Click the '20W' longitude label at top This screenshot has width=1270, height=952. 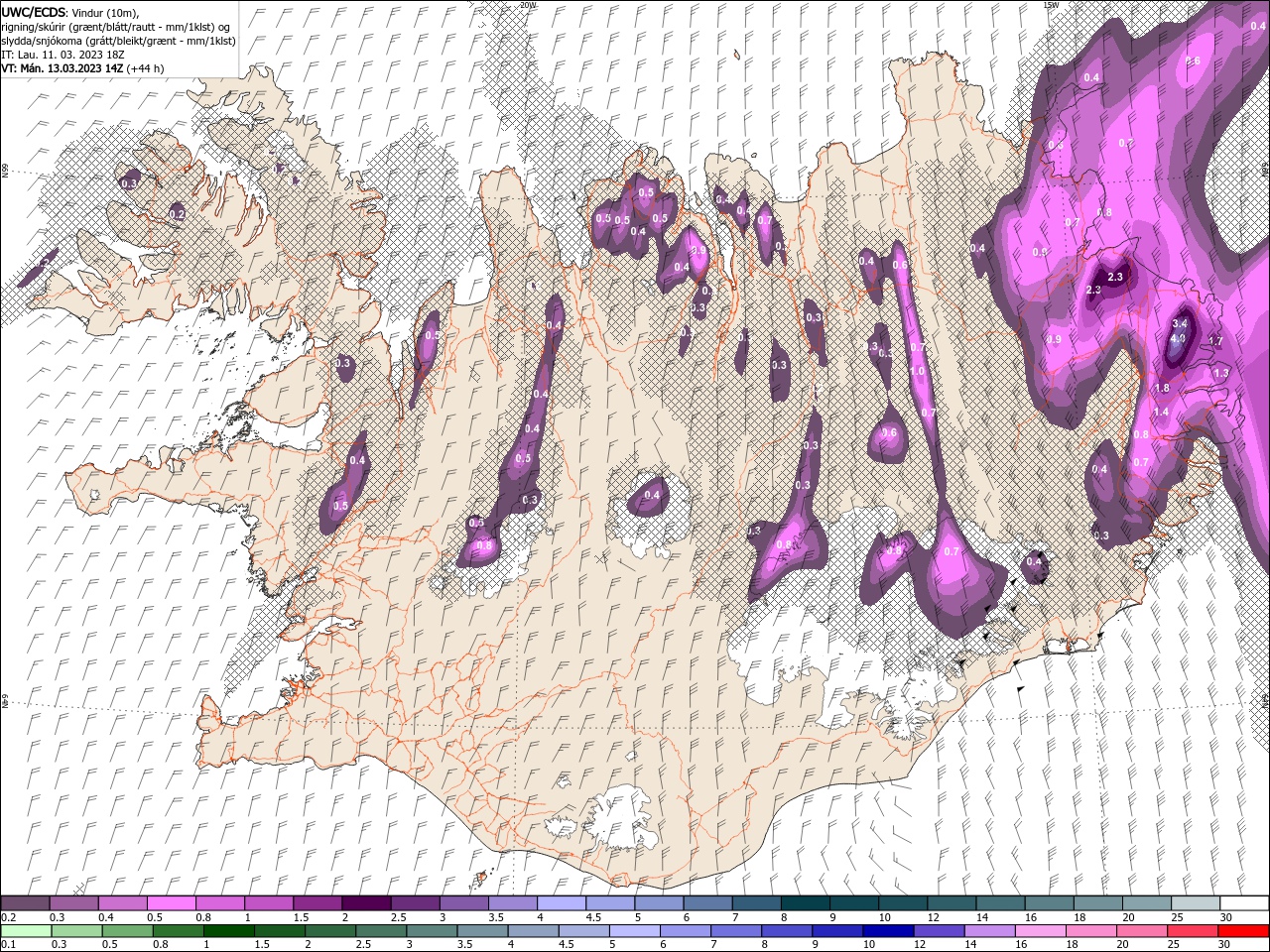pyautogui.click(x=528, y=5)
